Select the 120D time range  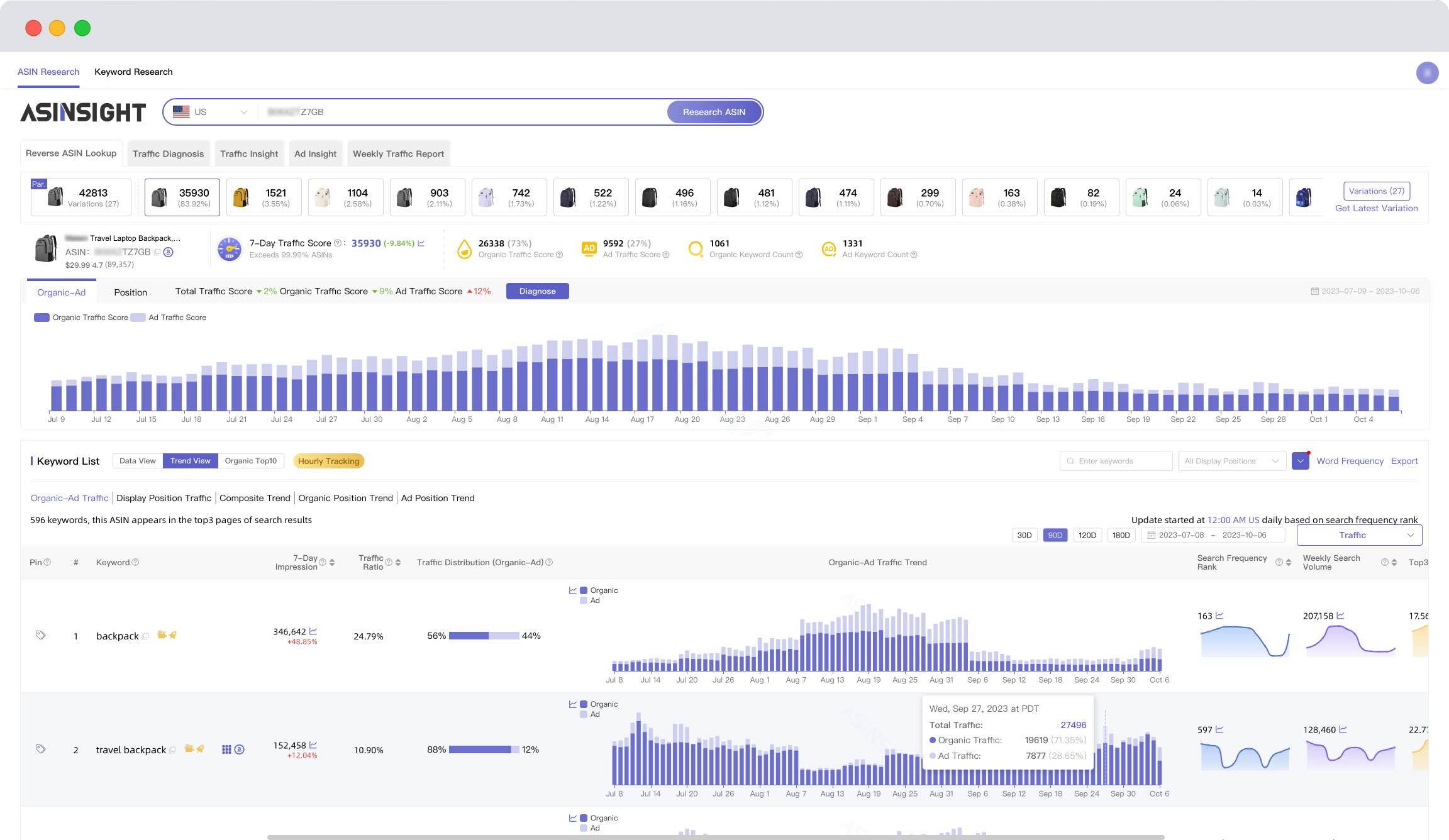[x=1087, y=535]
